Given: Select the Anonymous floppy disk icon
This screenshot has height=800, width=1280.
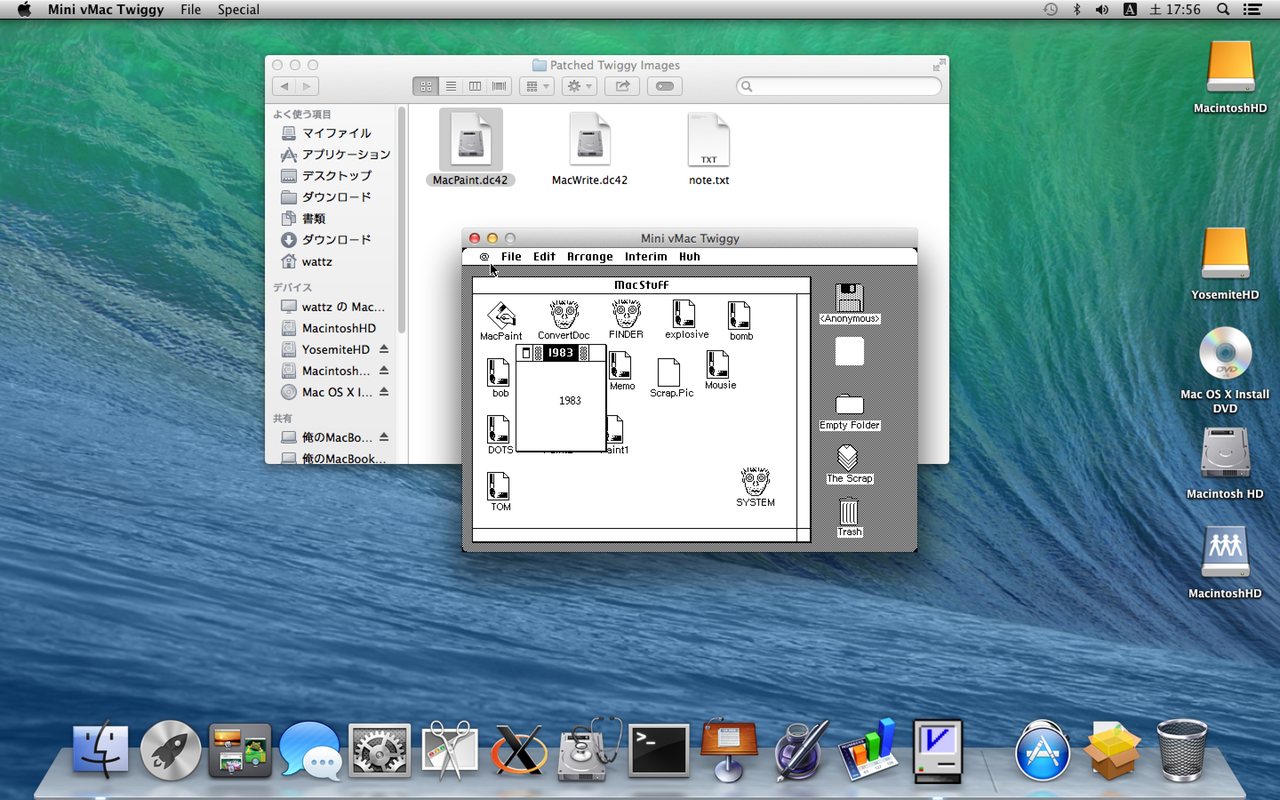Looking at the screenshot, I should pyautogui.click(x=849, y=298).
